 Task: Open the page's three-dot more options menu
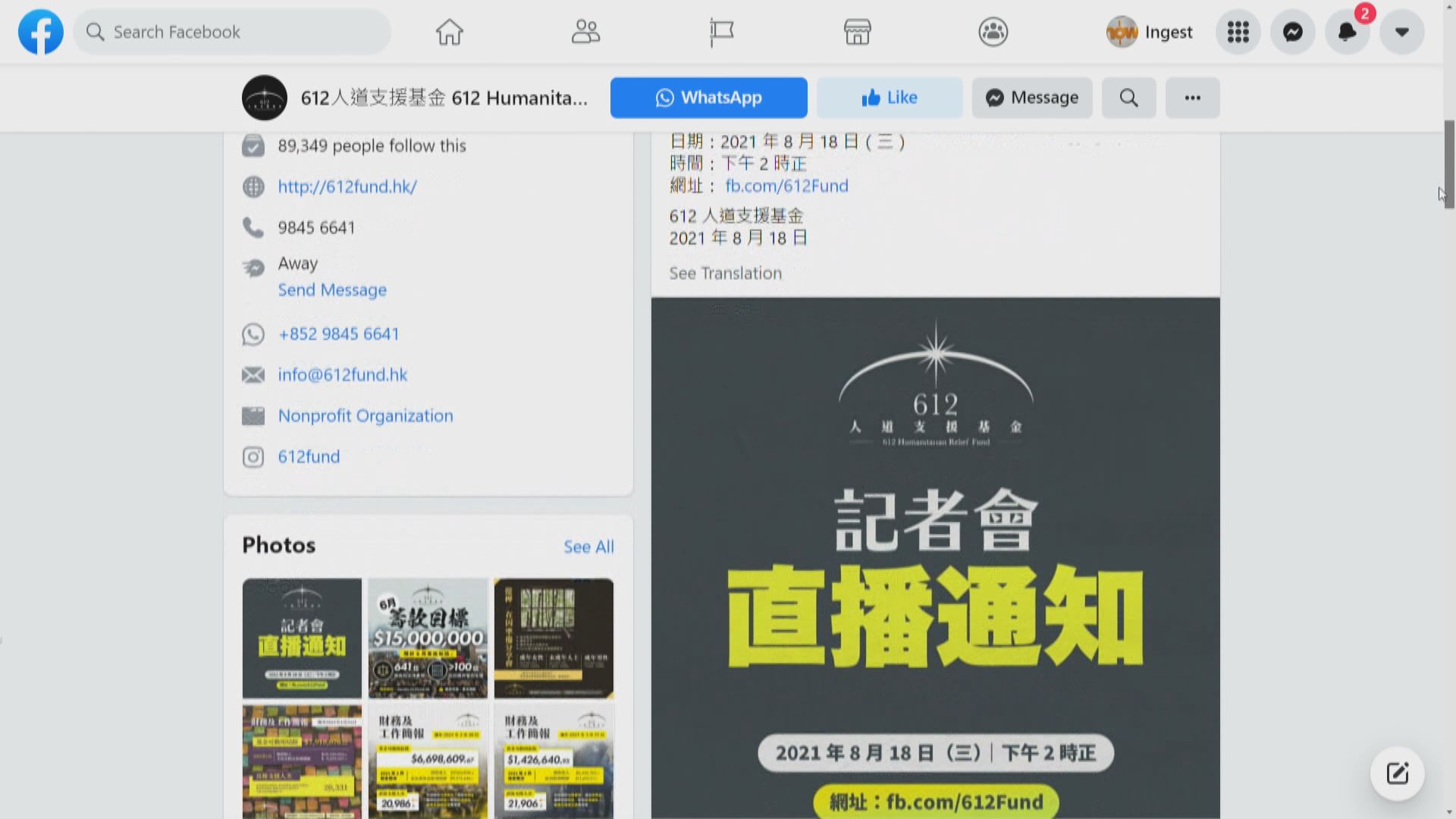[x=1192, y=98]
